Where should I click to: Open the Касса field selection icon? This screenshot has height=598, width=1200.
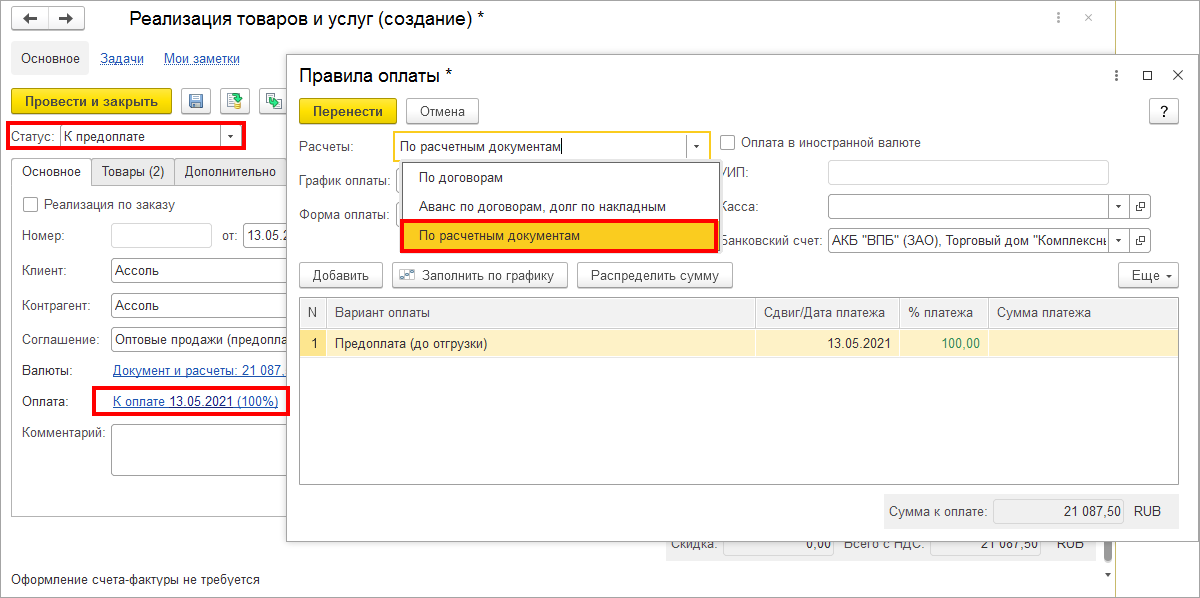[1141, 206]
